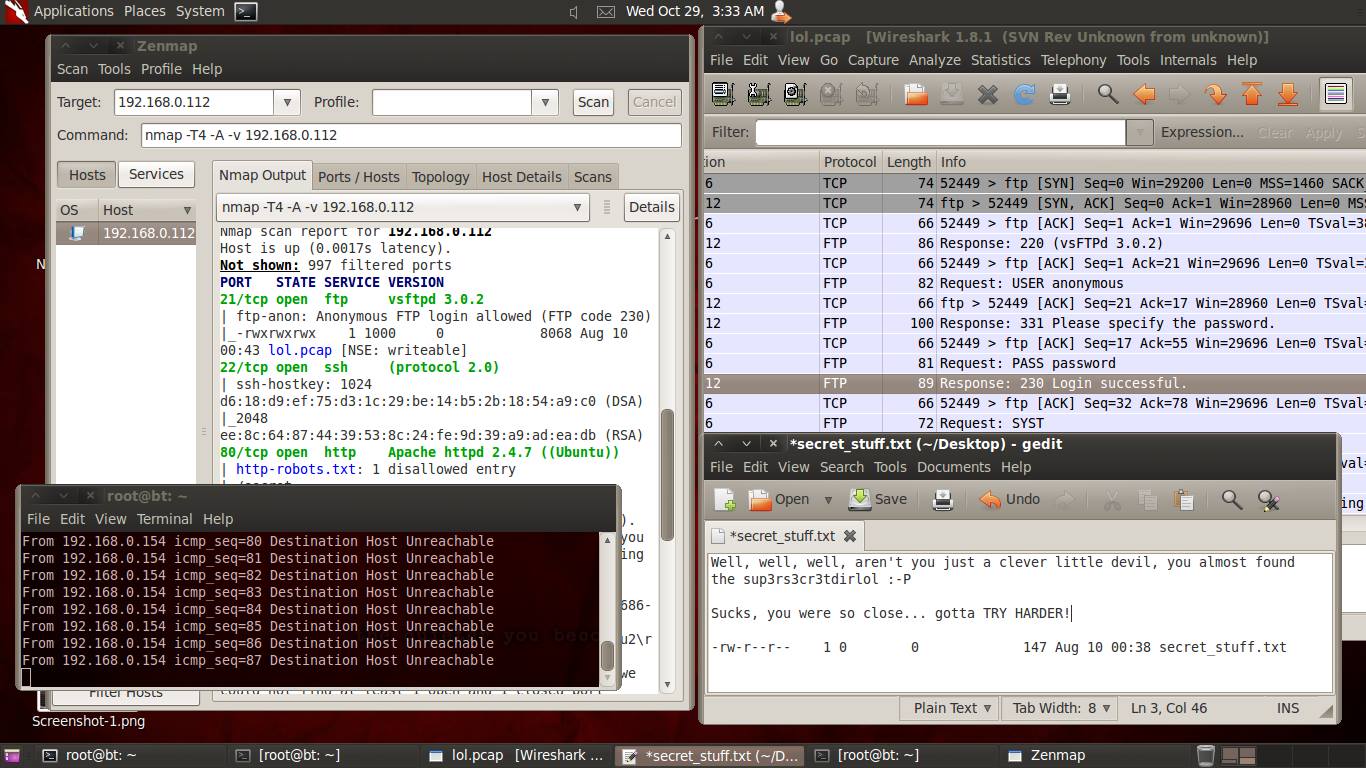
Task: Toggle Services view in Zenmap
Action: point(156,174)
